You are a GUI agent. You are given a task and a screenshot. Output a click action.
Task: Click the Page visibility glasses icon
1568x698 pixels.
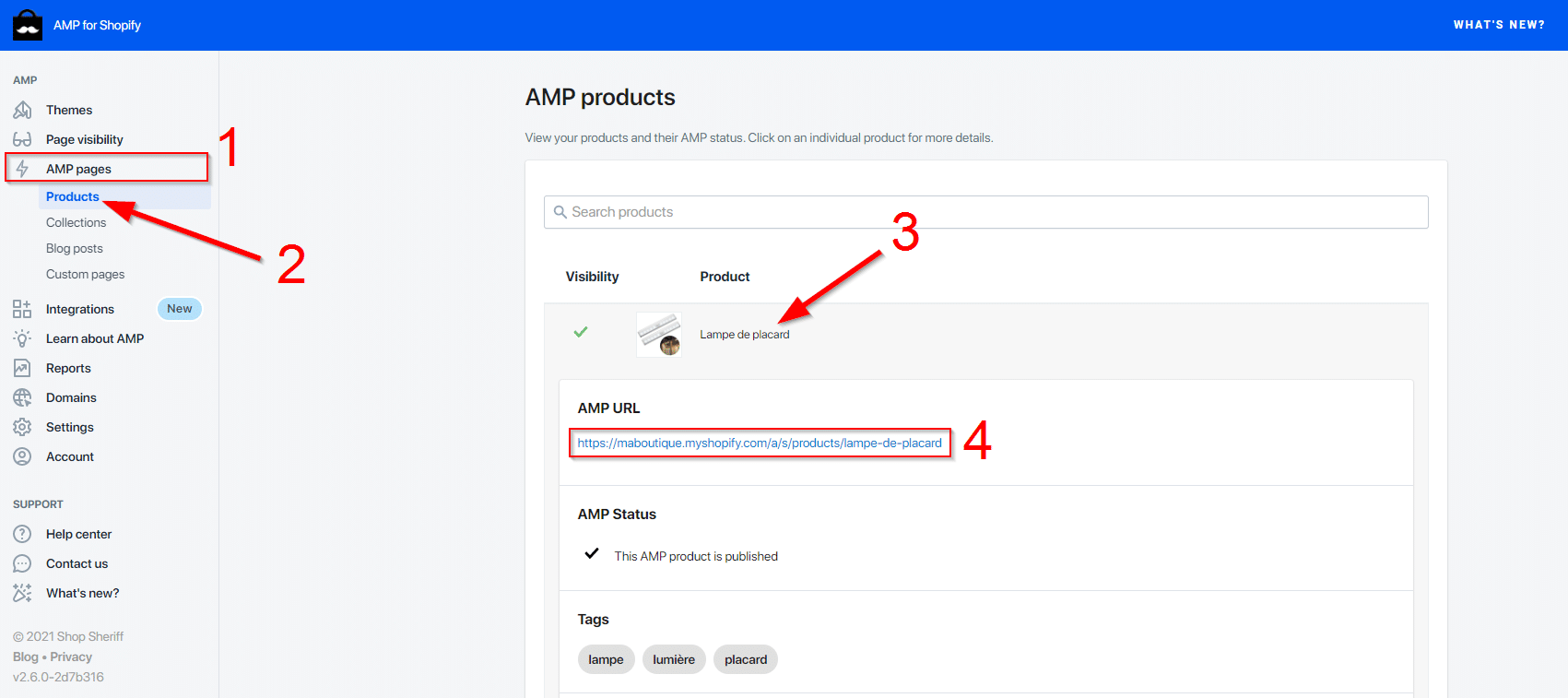click(x=22, y=139)
